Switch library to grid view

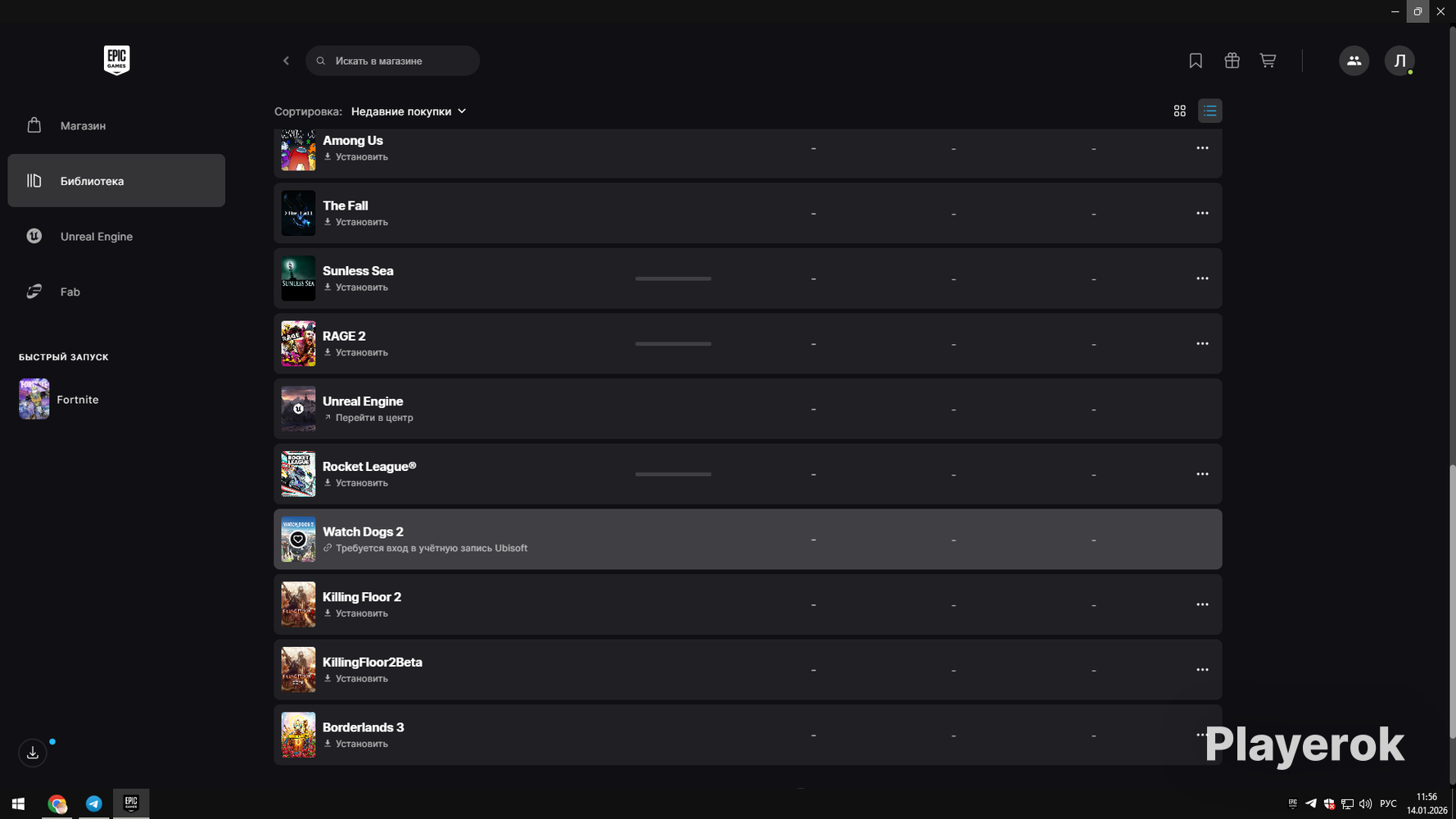click(x=1180, y=111)
